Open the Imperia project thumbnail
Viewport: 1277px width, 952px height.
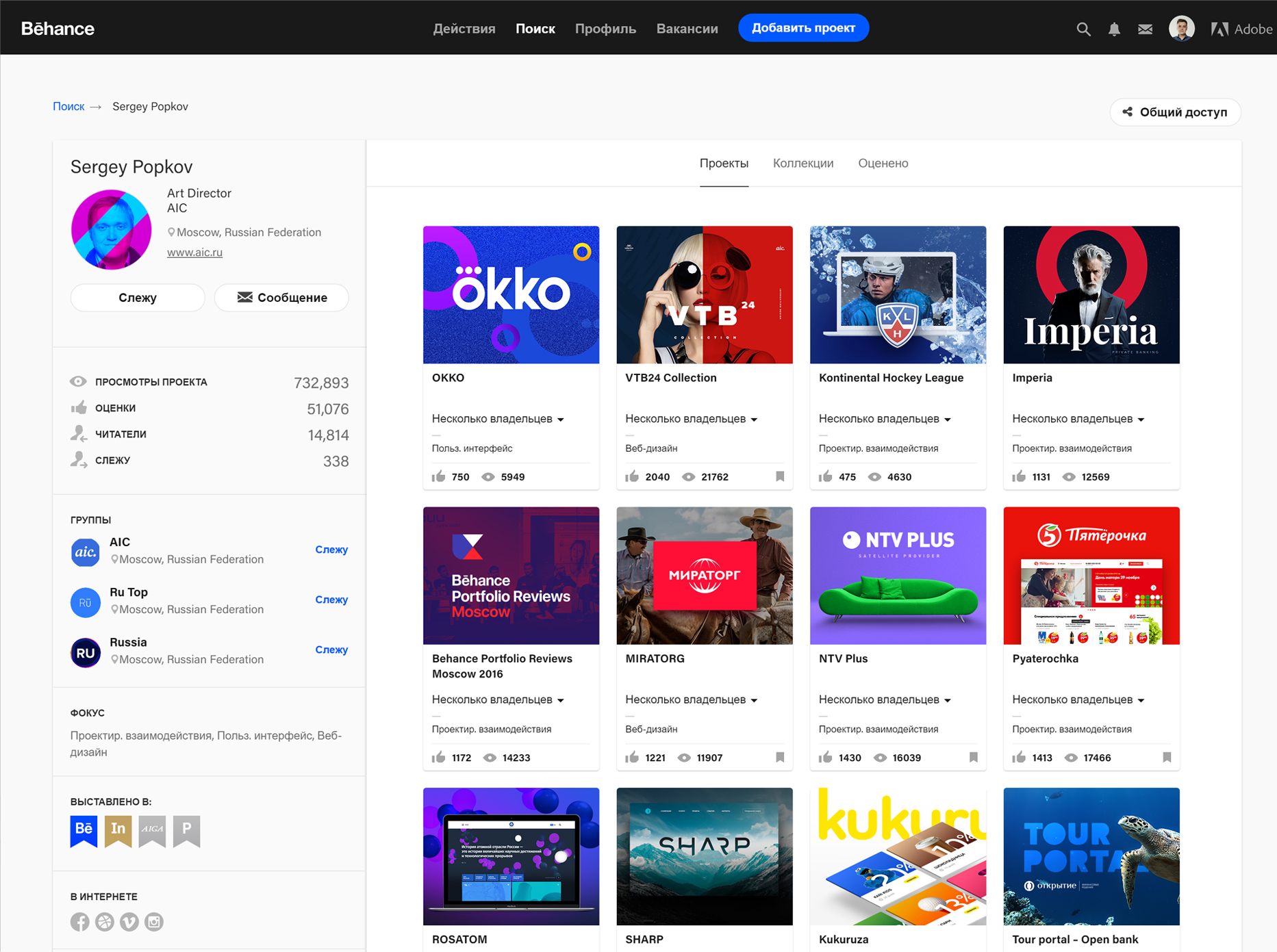point(1091,295)
